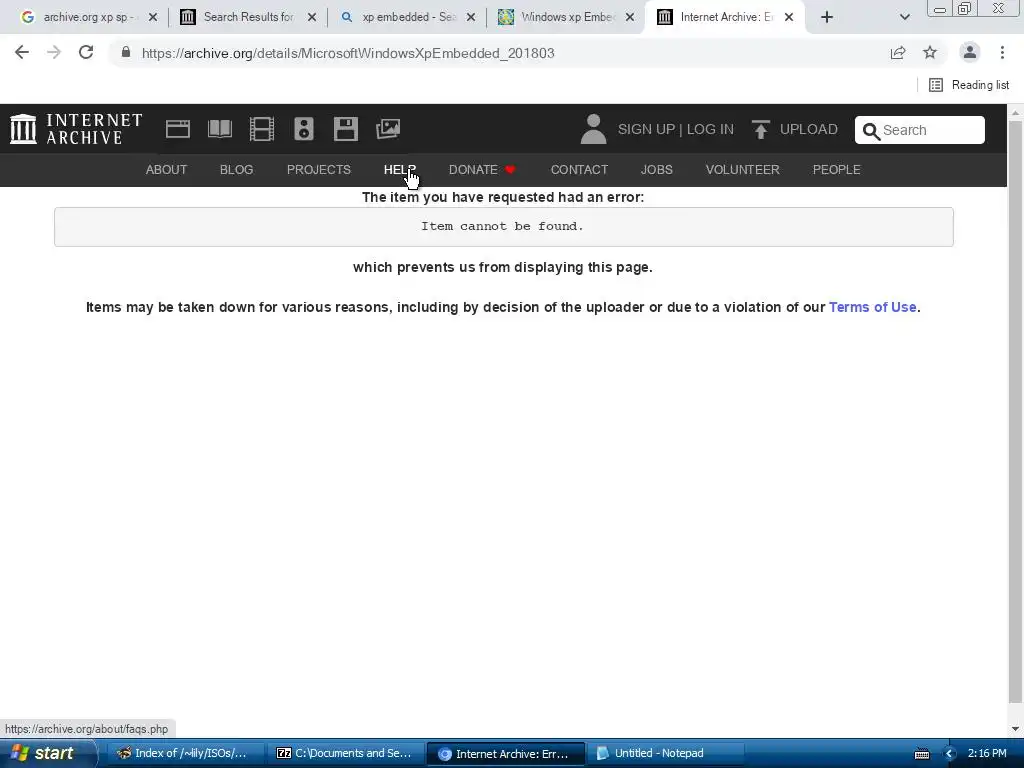Viewport: 1024px width, 768px height.
Task: Open the HELP nav item
Action: pos(400,170)
